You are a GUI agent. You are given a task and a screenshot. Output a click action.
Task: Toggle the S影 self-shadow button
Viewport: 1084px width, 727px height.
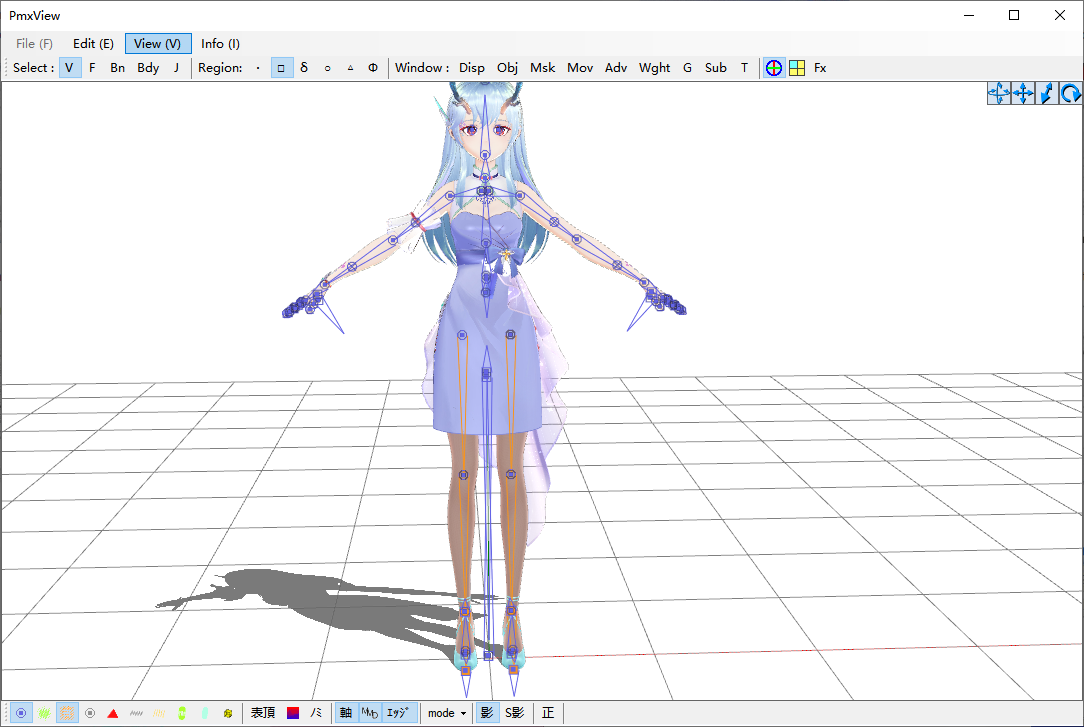[x=514, y=713]
